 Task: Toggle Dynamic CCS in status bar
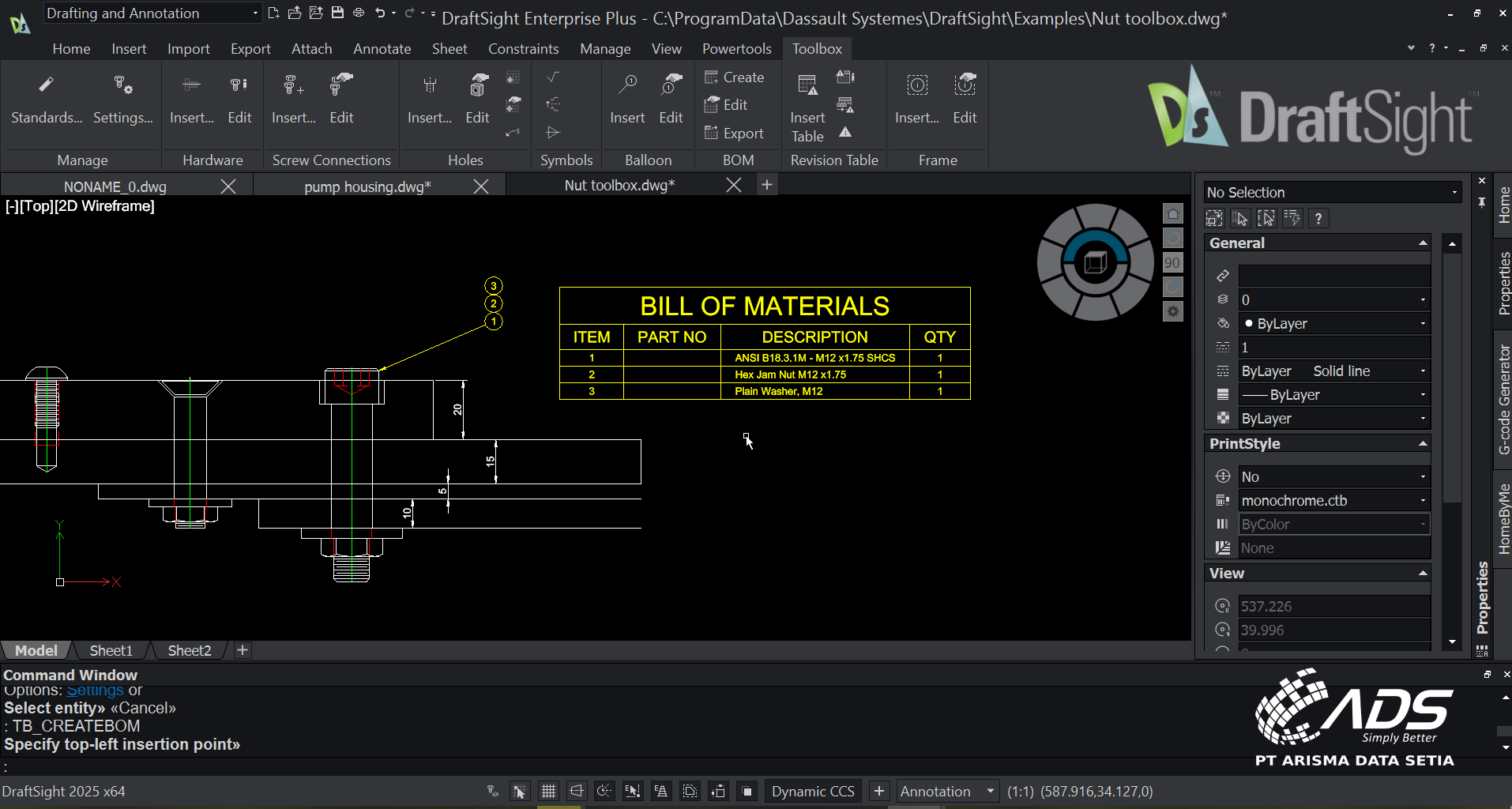pyautogui.click(x=813, y=791)
